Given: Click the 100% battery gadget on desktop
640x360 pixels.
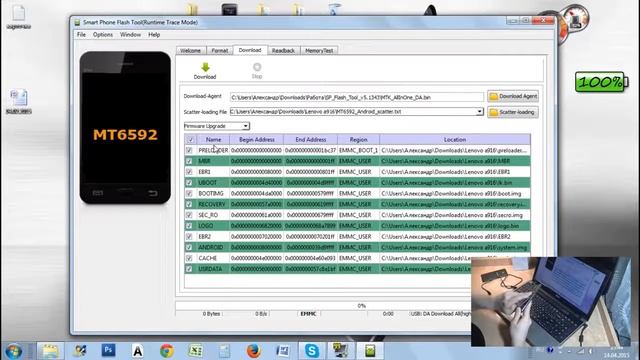Looking at the screenshot, I should pyautogui.click(x=601, y=82).
